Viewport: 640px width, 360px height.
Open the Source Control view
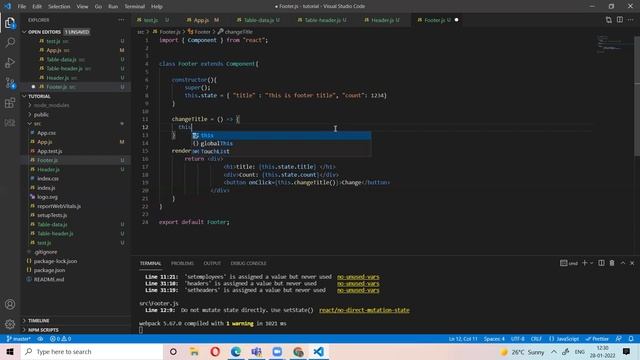click(10, 83)
